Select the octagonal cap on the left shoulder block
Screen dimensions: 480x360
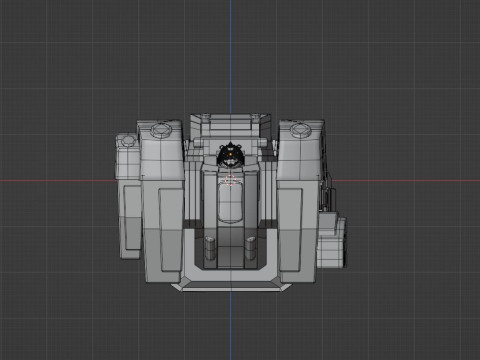[x=161, y=130]
